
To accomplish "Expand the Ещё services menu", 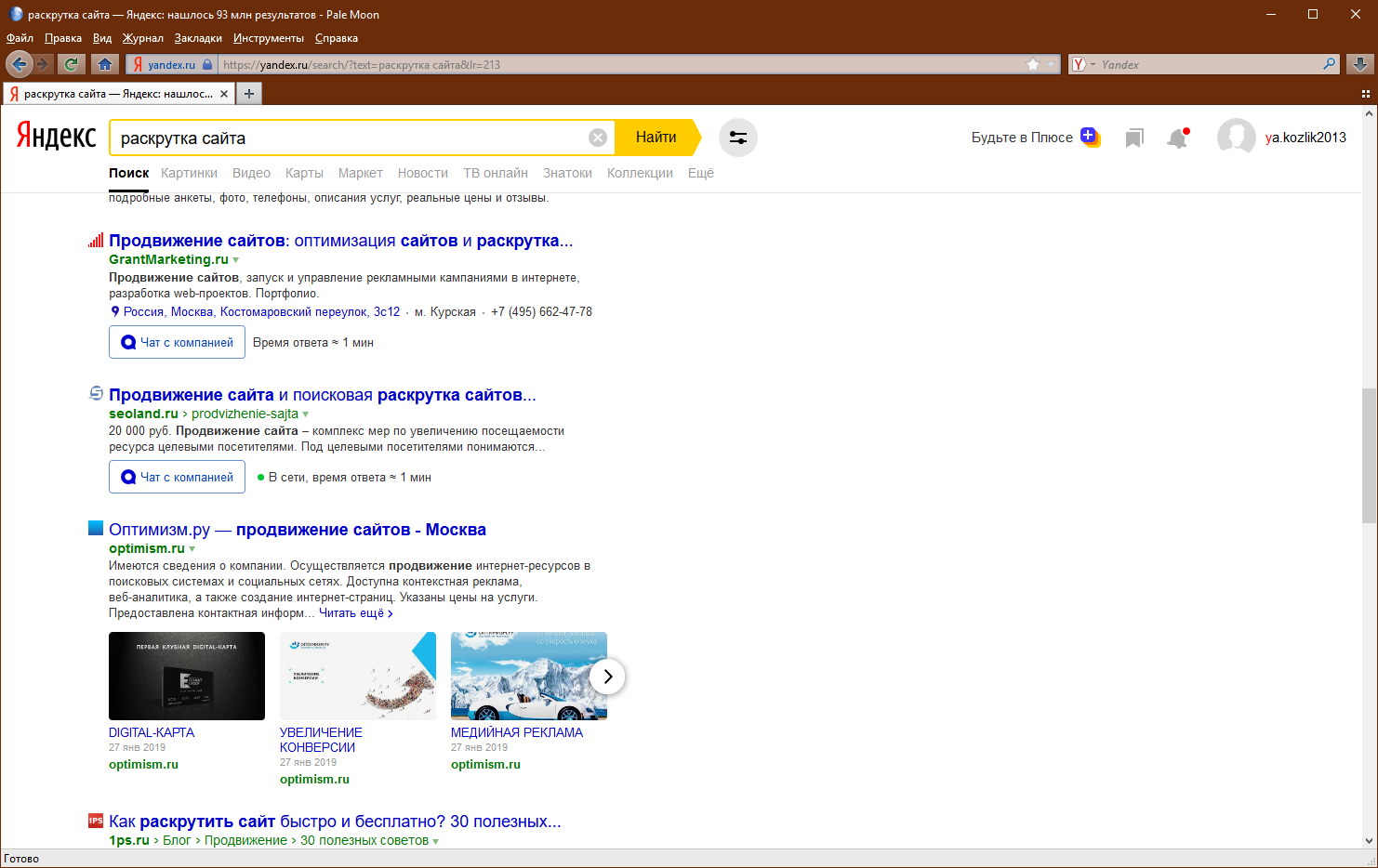I will coord(701,173).
